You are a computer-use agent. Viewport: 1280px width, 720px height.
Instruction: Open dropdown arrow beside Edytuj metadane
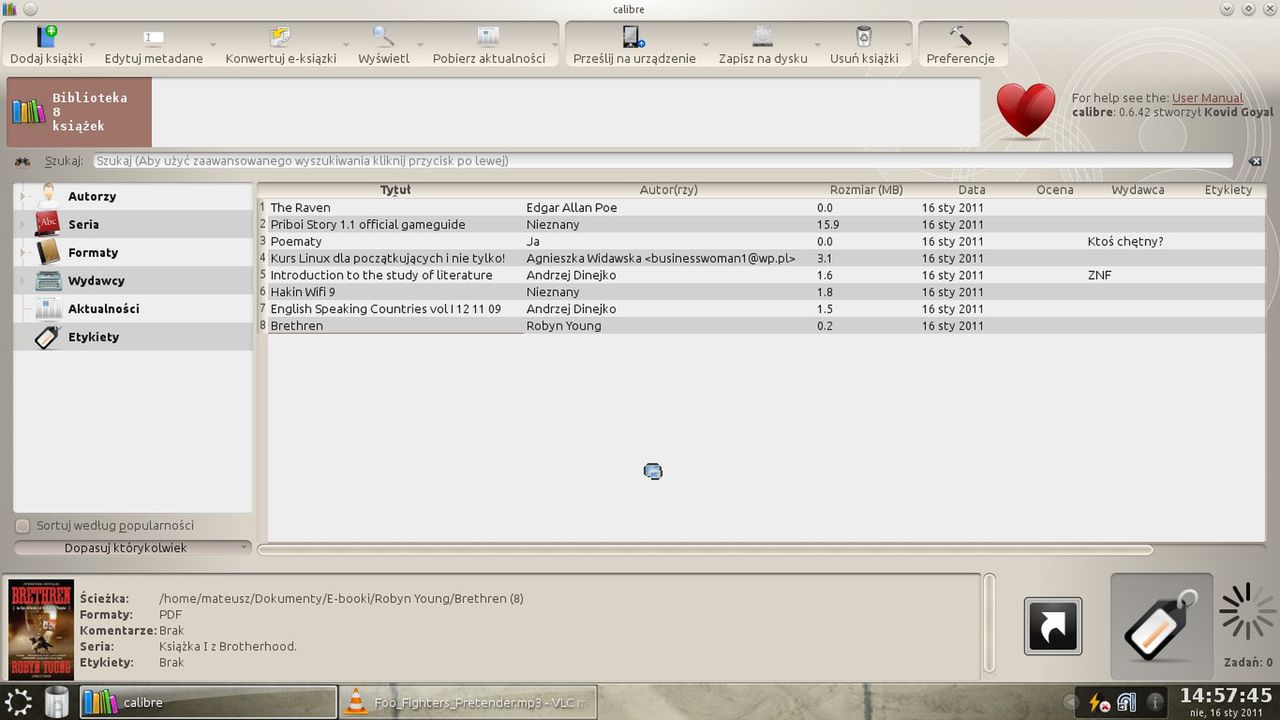click(212, 45)
